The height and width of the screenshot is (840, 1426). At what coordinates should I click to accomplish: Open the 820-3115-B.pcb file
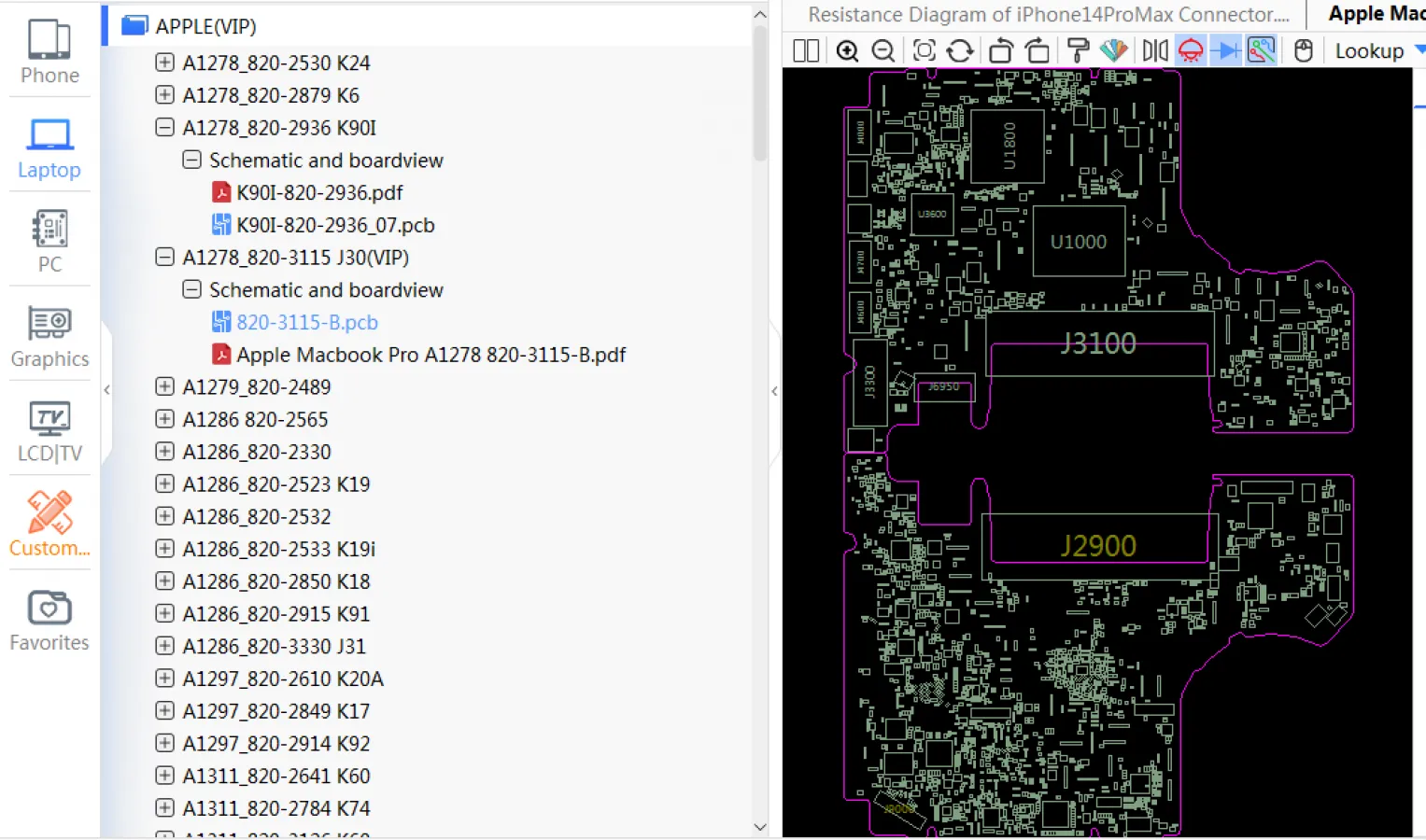(295, 322)
